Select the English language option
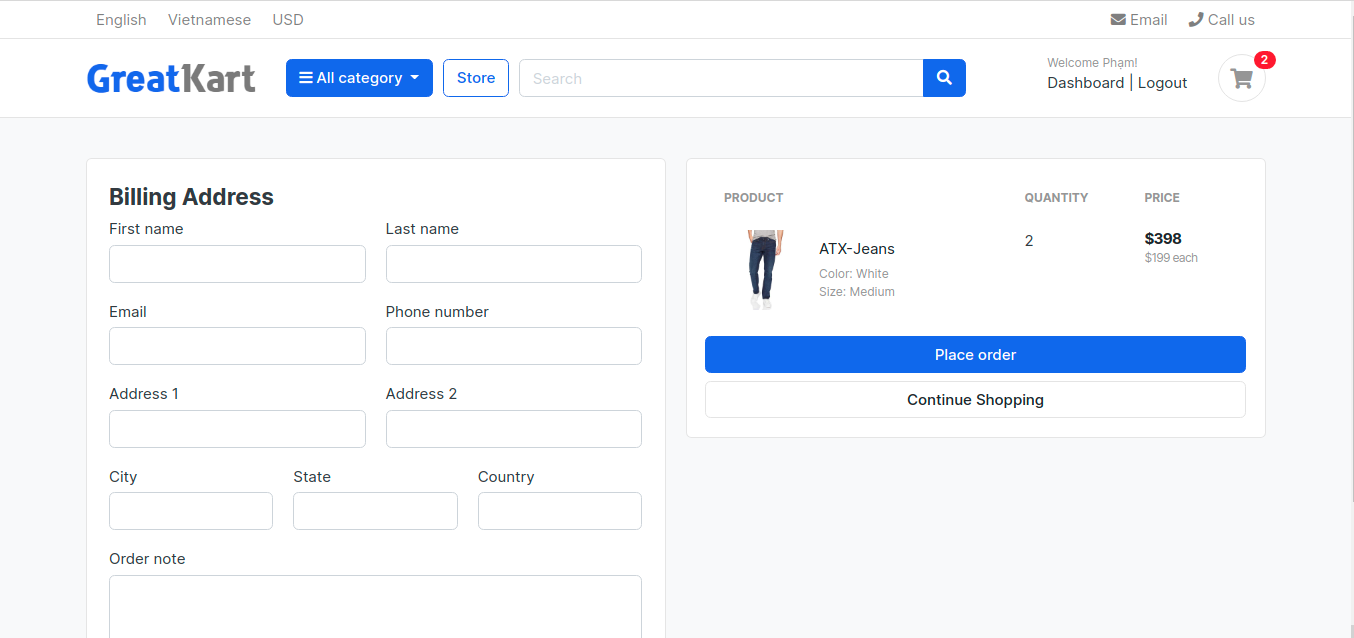 point(120,19)
